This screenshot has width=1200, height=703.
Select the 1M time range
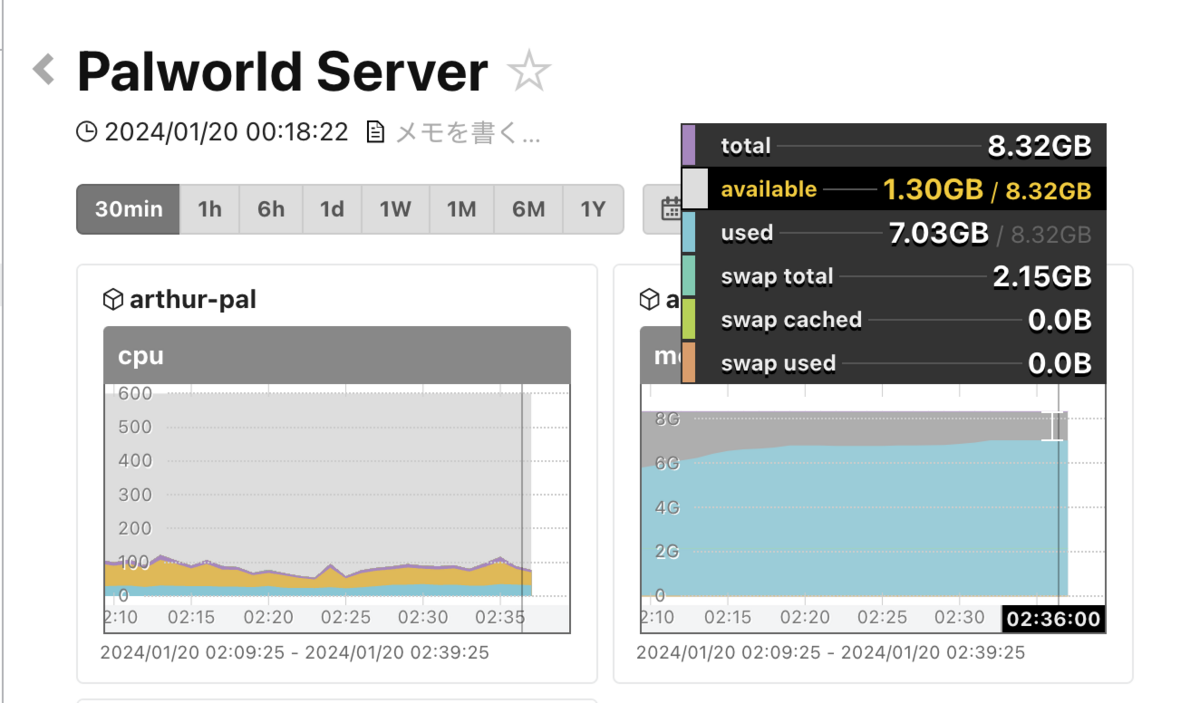click(x=461, y=209)
